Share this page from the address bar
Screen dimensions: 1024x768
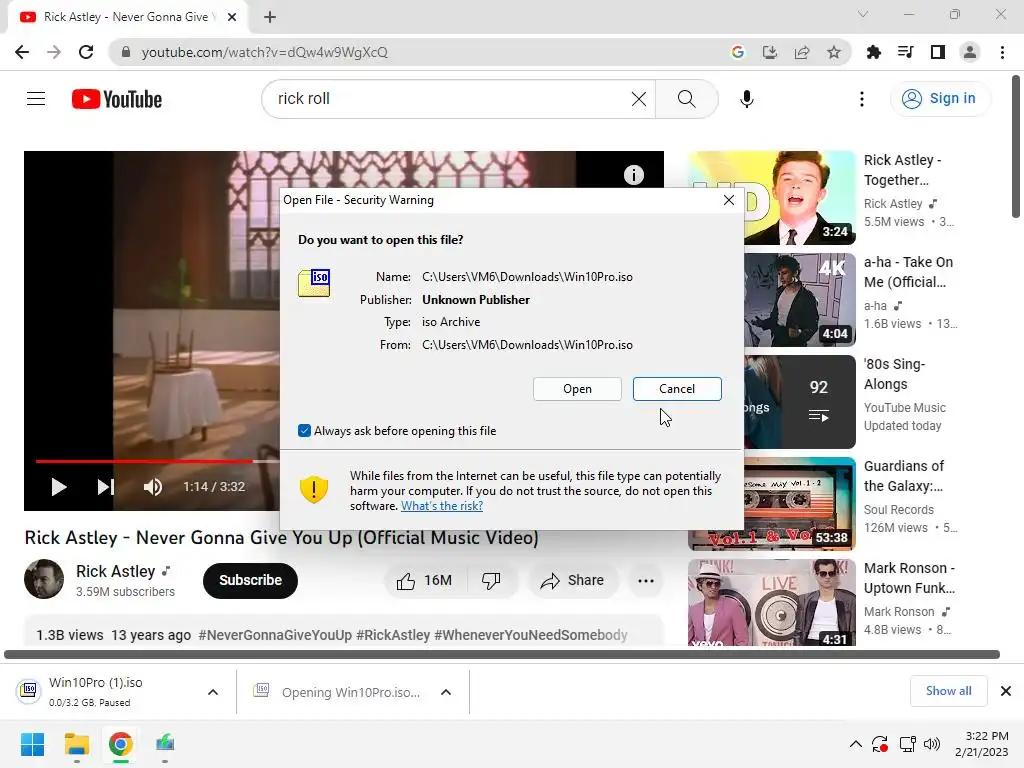coord(802,52)
